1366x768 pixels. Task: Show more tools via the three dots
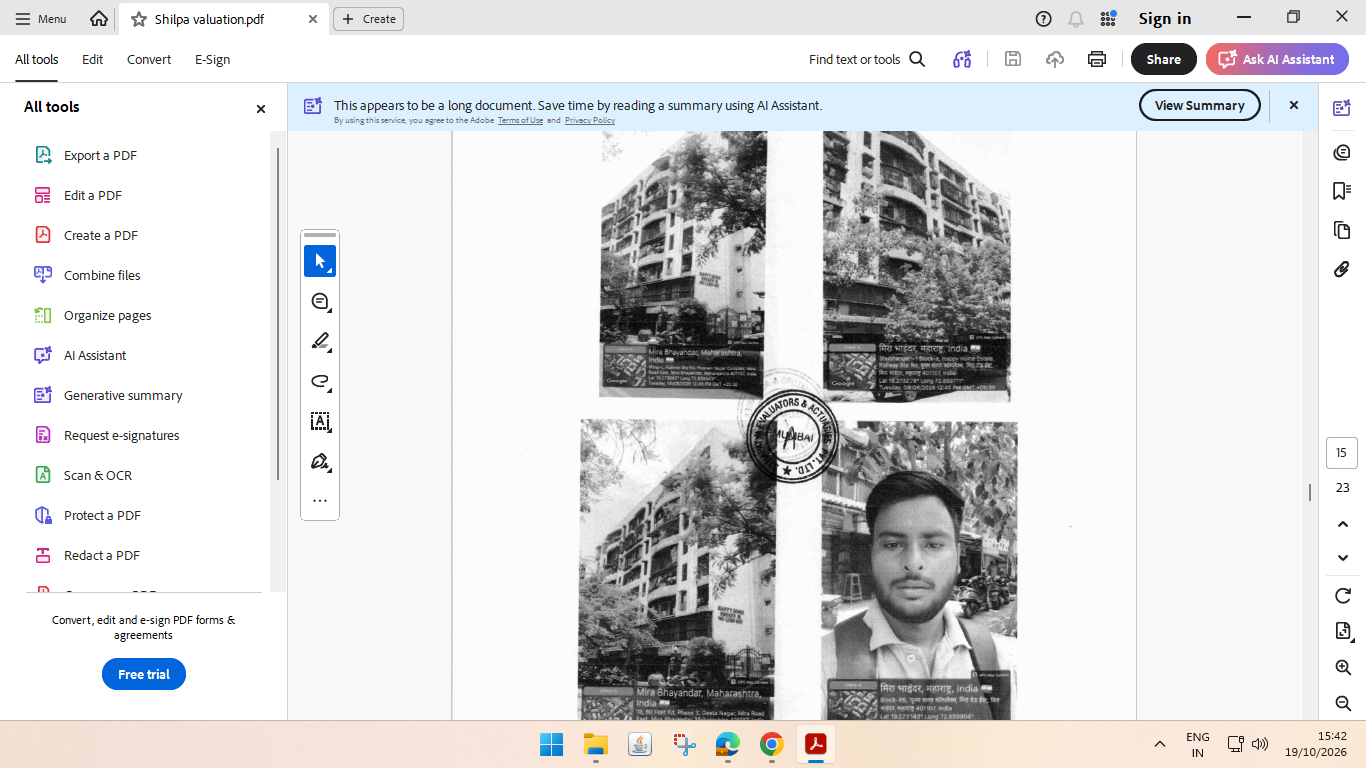pos(320,501)
